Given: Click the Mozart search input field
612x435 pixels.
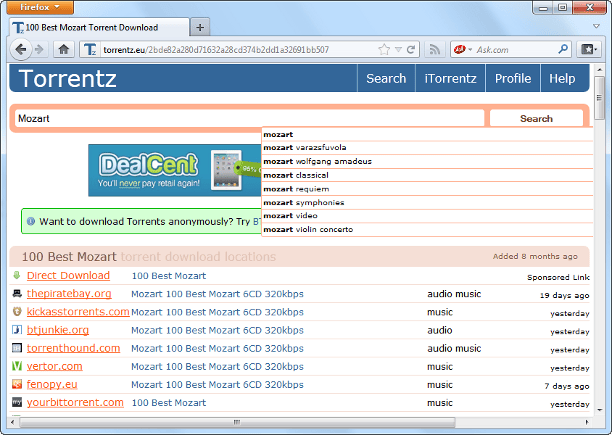Looking at the screenshot, I should [250, 118].
